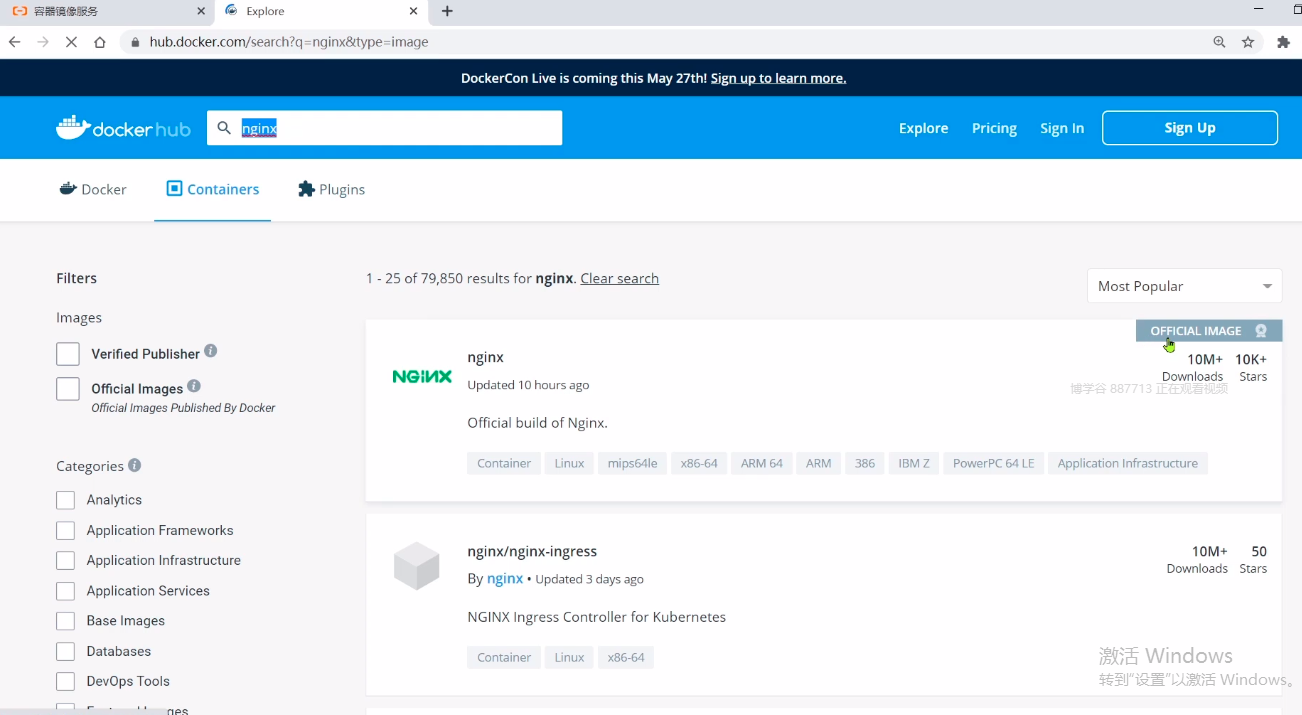Click the browser forward arrow
1302x715 pixels.
43,42
